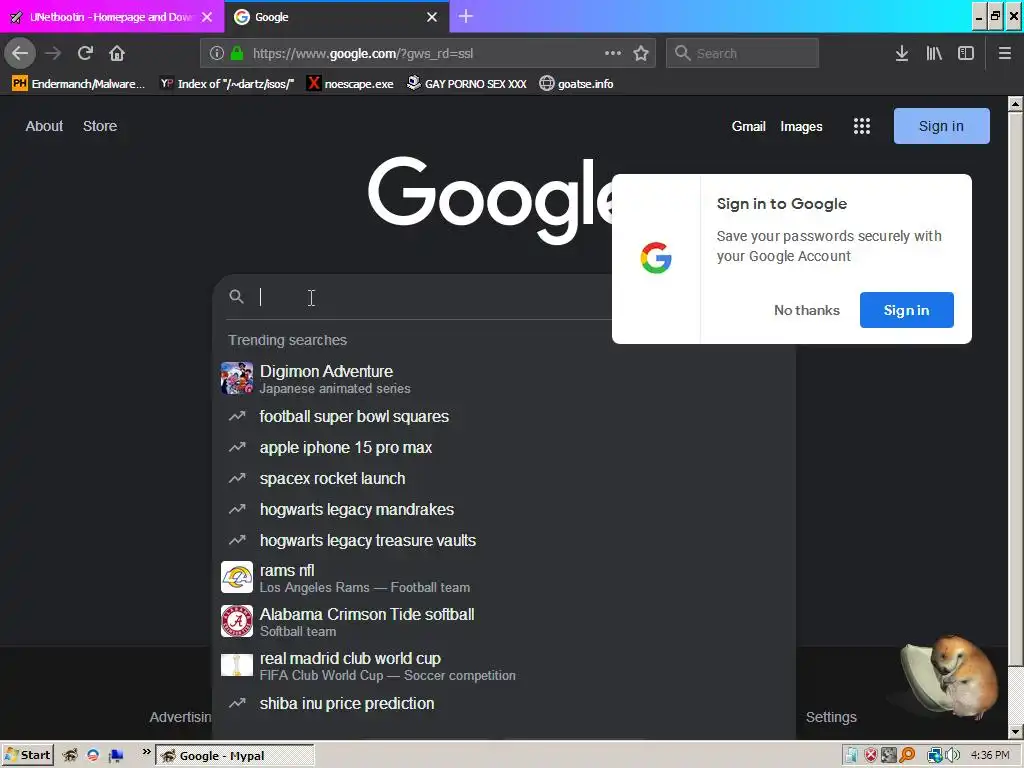Pick the 'rams nfl' suggestion
This screenshot has width=1024, height=768.
point(504,577)
